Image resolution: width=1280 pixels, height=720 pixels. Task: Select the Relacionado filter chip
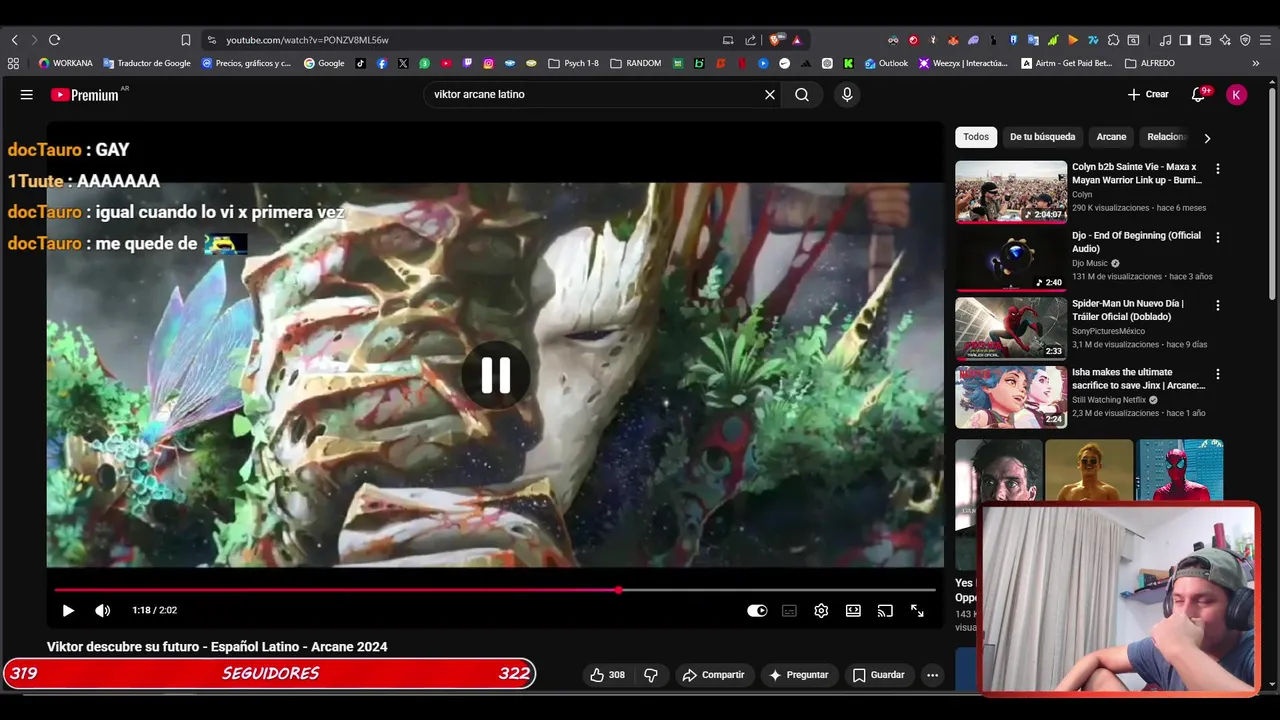point(1166,137)
